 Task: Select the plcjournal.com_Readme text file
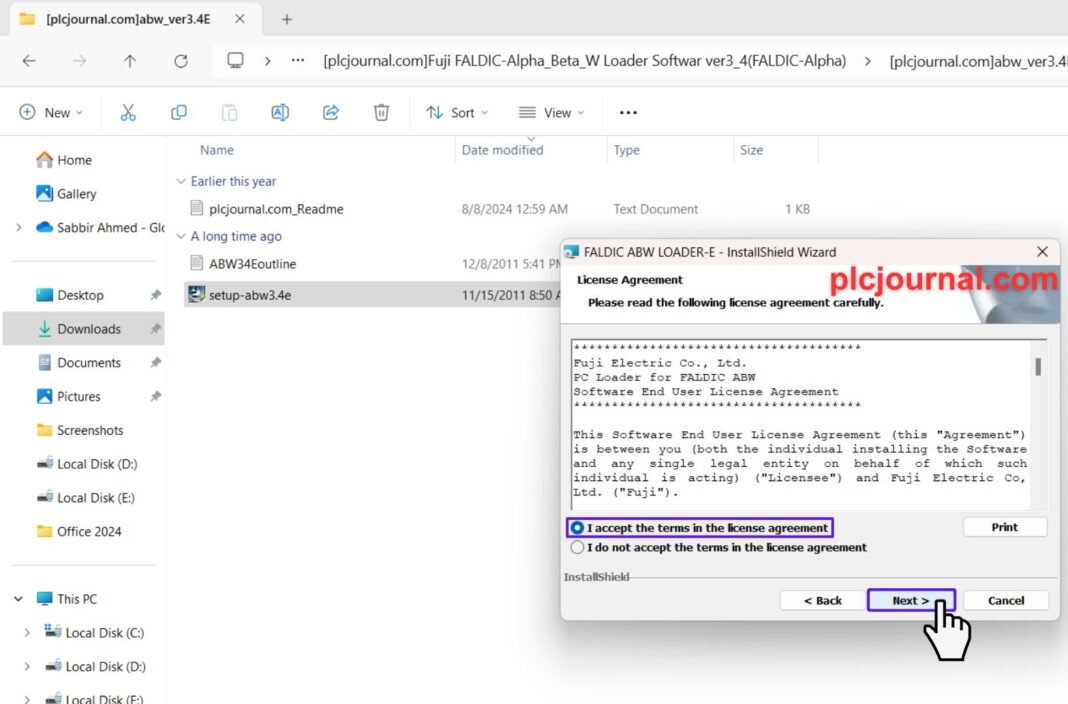276,209
